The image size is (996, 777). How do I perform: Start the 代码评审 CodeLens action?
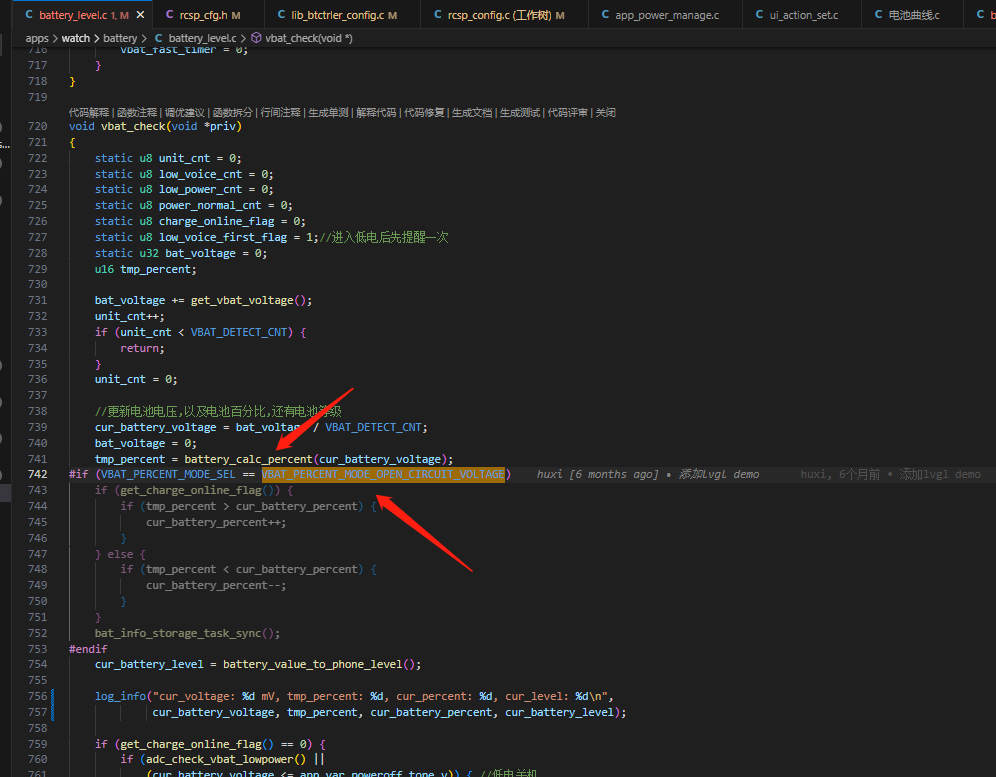(x=568, y=112)
